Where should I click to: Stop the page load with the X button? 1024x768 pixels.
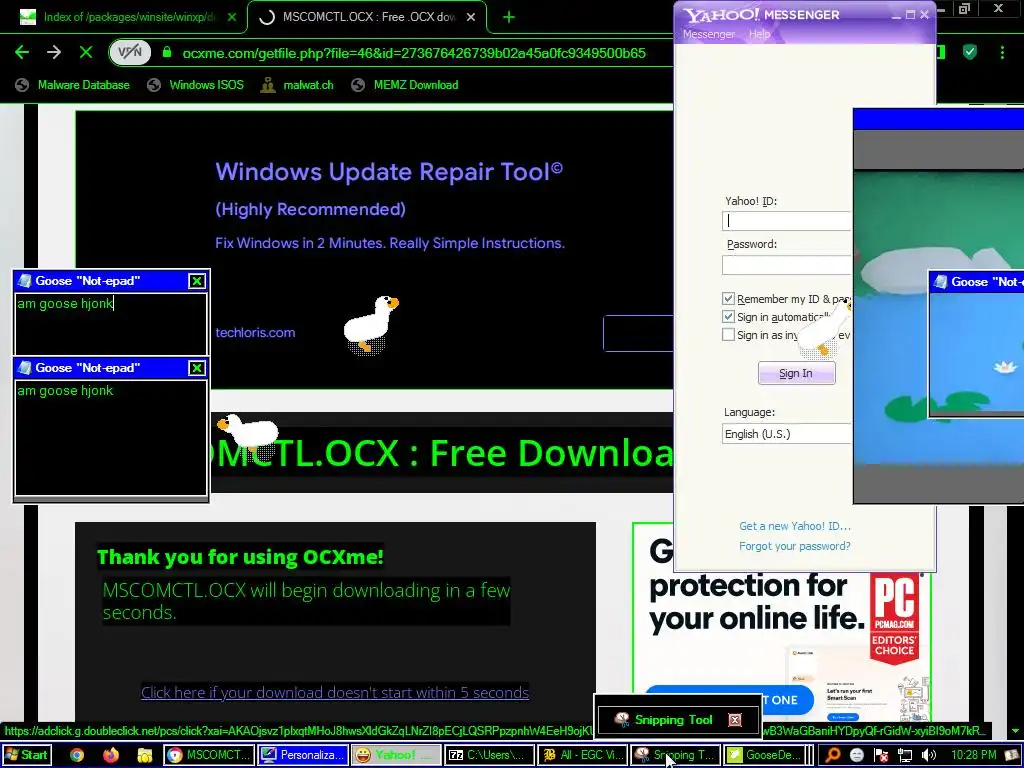(x=86, y=52)
